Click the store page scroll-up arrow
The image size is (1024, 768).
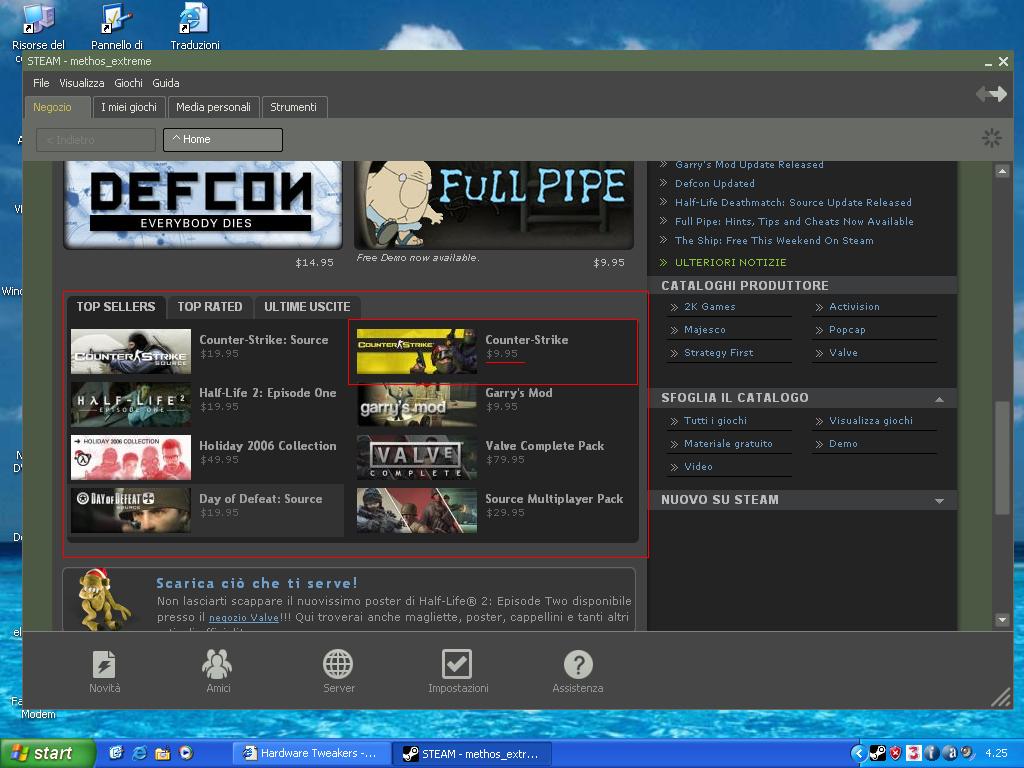(1002, 171)
